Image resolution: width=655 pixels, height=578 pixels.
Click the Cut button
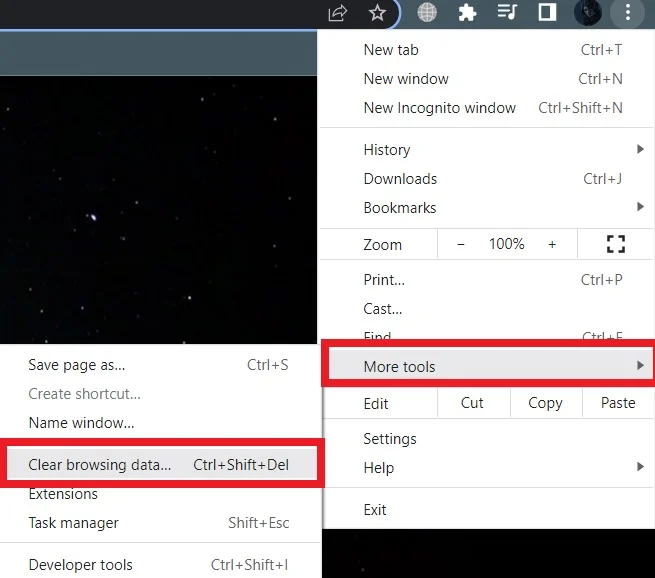pos(472,403)
